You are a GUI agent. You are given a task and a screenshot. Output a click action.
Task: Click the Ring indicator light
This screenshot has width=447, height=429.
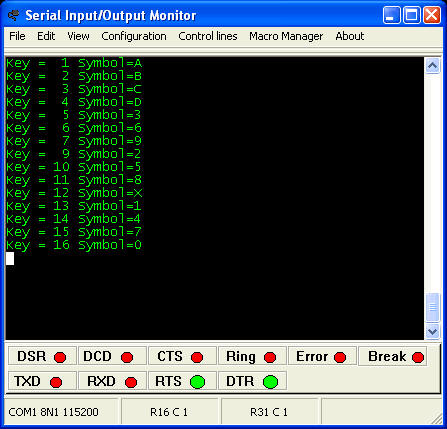pos(270,357)
